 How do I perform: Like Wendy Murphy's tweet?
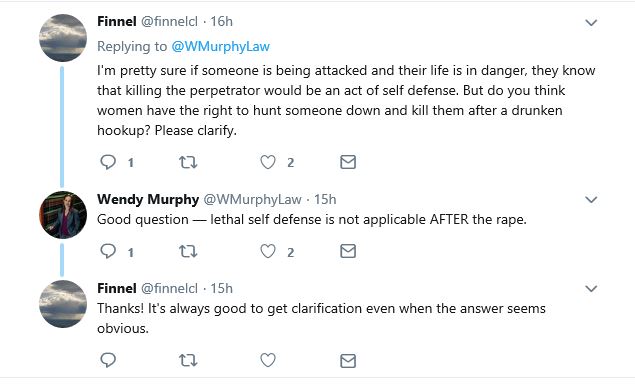(268, 251)
